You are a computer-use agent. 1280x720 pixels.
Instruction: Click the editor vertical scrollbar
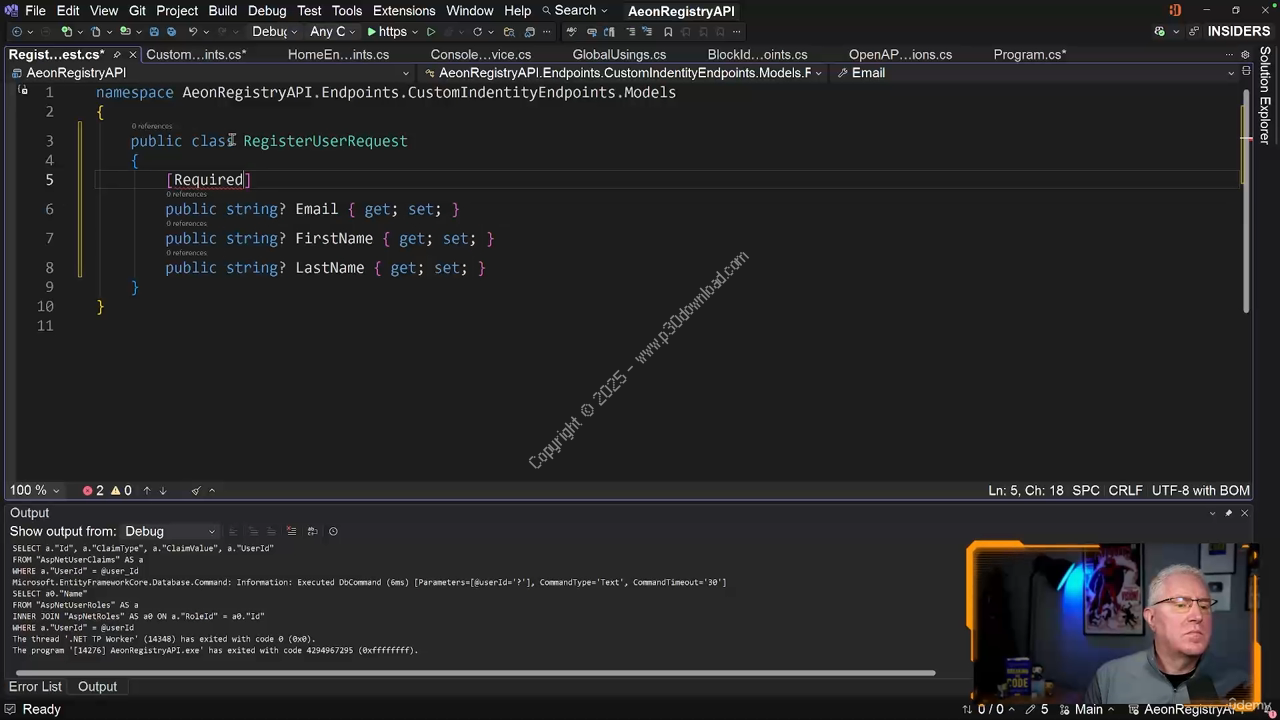pyautogui.click(x=1246, y=200)
